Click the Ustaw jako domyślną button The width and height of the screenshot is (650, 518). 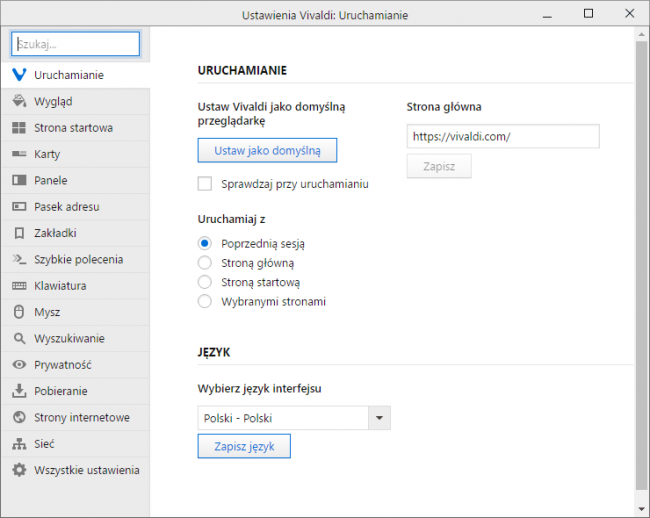click(x=267, y=150)
